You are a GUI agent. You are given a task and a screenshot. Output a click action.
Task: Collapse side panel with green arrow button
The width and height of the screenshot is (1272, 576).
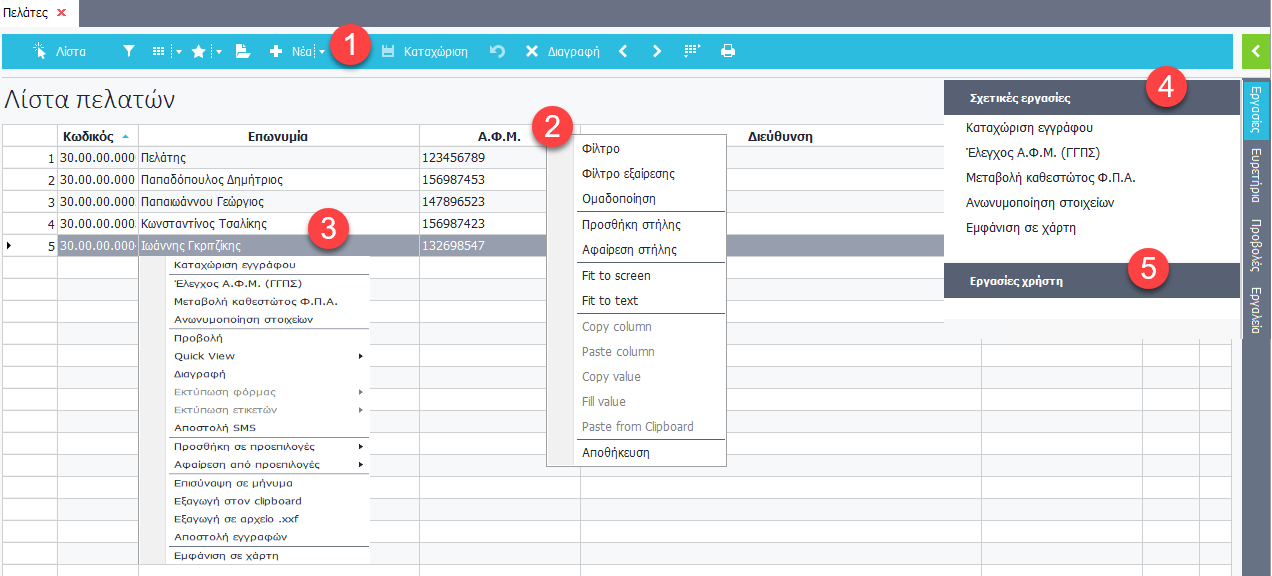[1255, 50]
